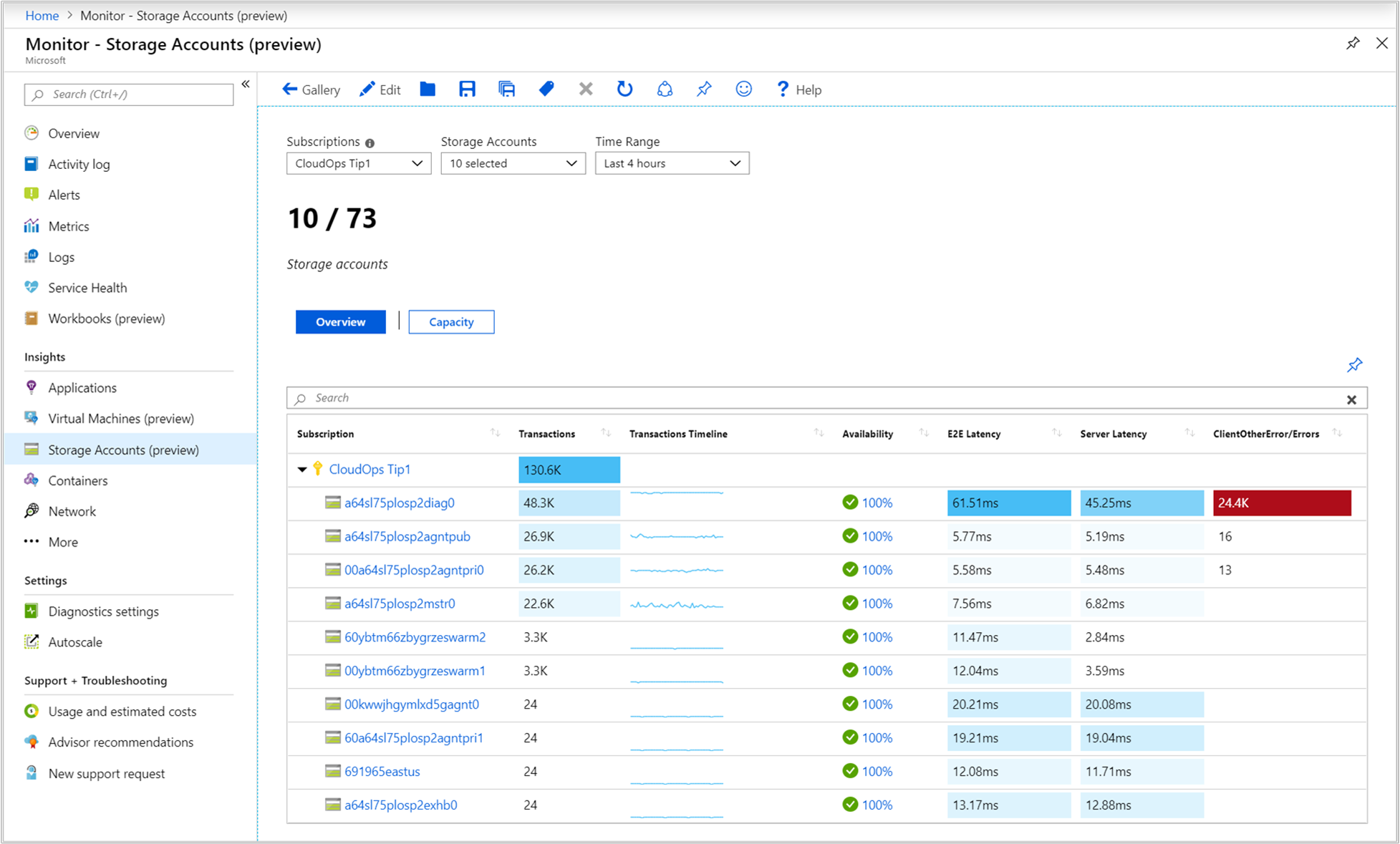Screen dimensions: 1400x844
Task: Click the a64sl75plosp2agntpub storage account link
Action: point(406,537)
